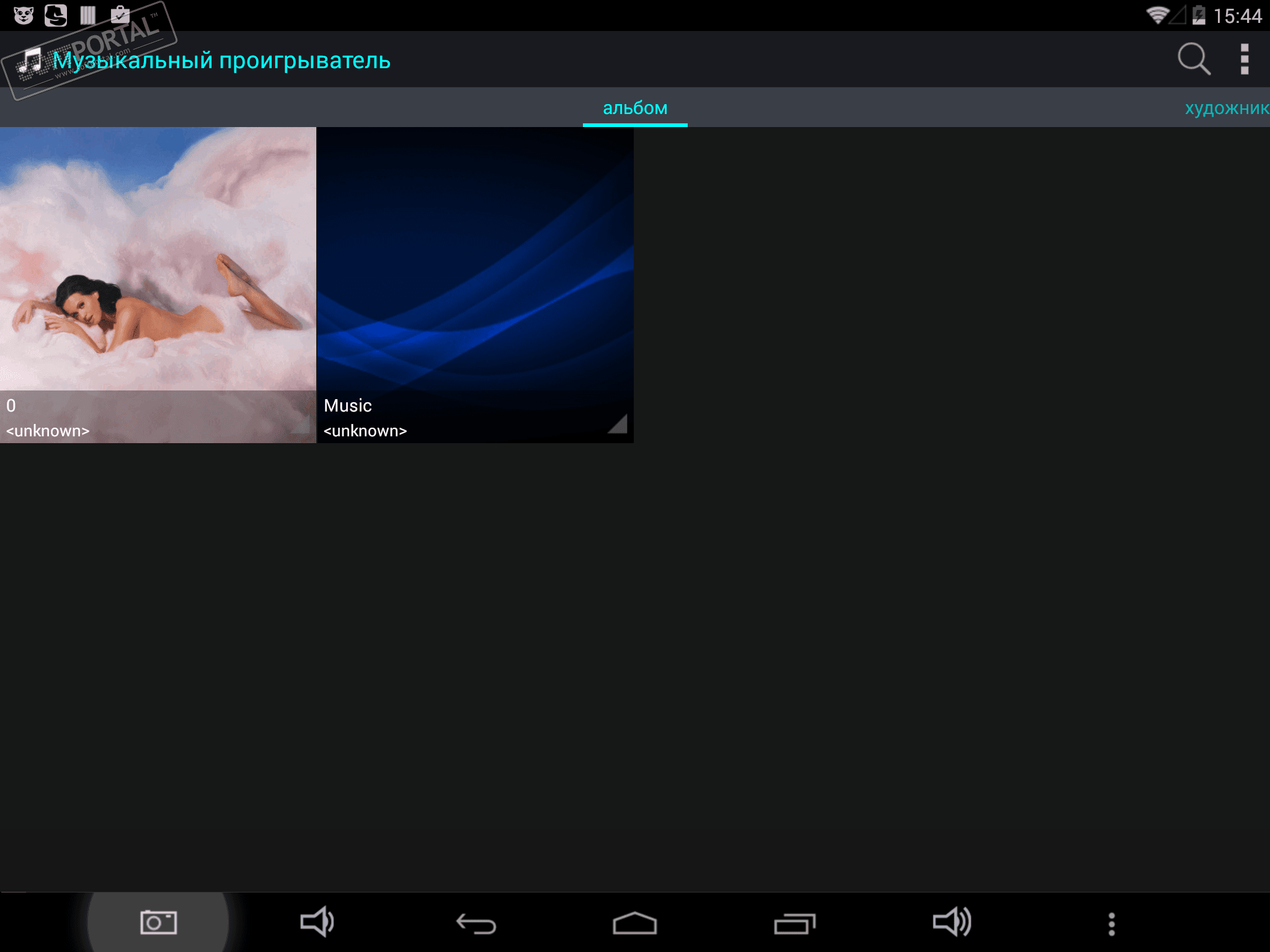The height and width of the screenshot is (952, 1270).
Task: Go to the home screen
Action: 634,923
